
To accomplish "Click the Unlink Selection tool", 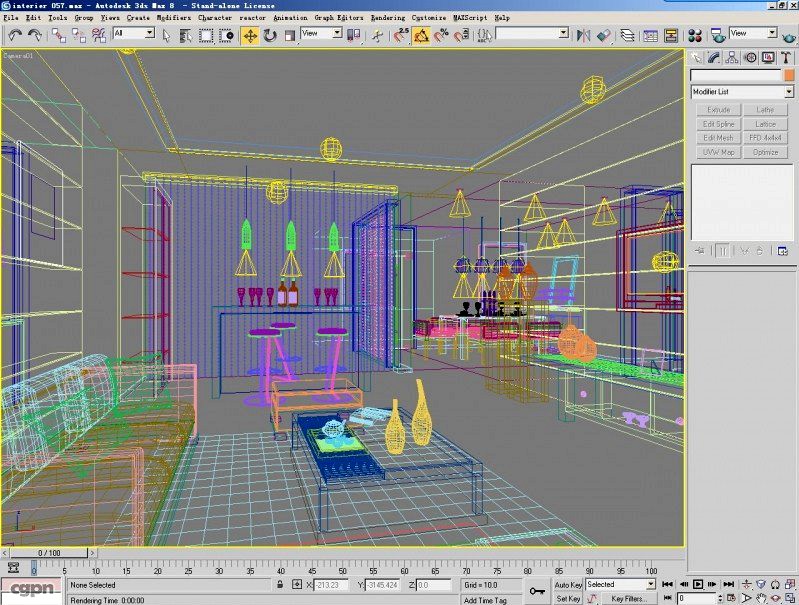I will [79, 36].
